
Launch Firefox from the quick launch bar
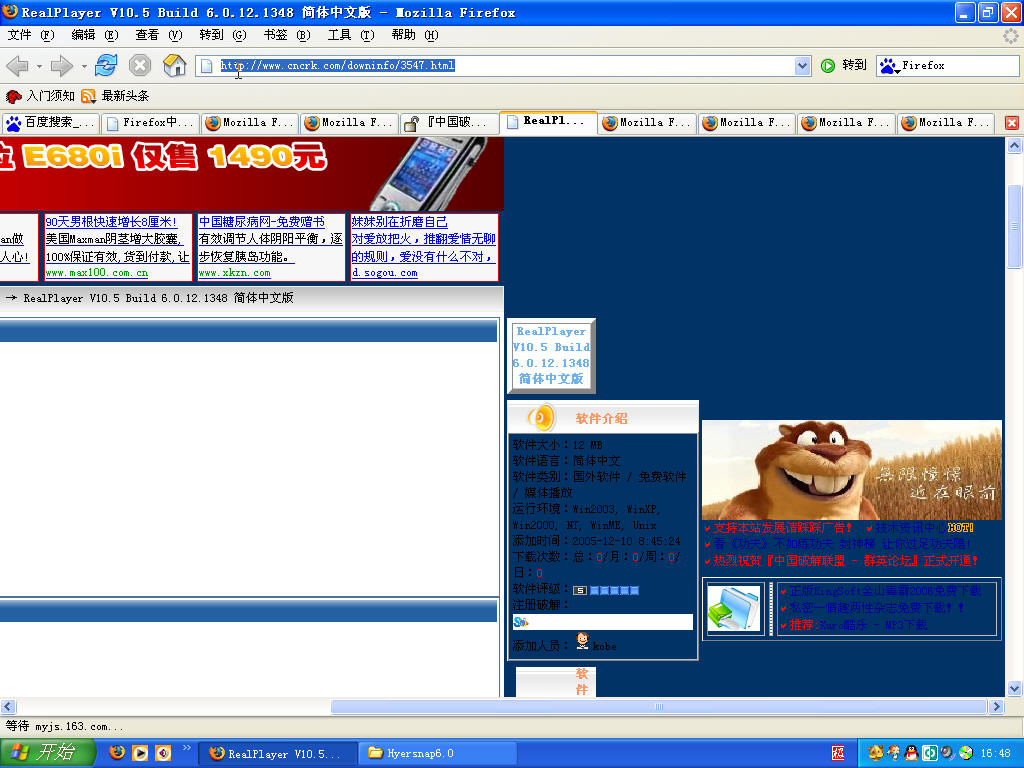(x=117, y=753)
